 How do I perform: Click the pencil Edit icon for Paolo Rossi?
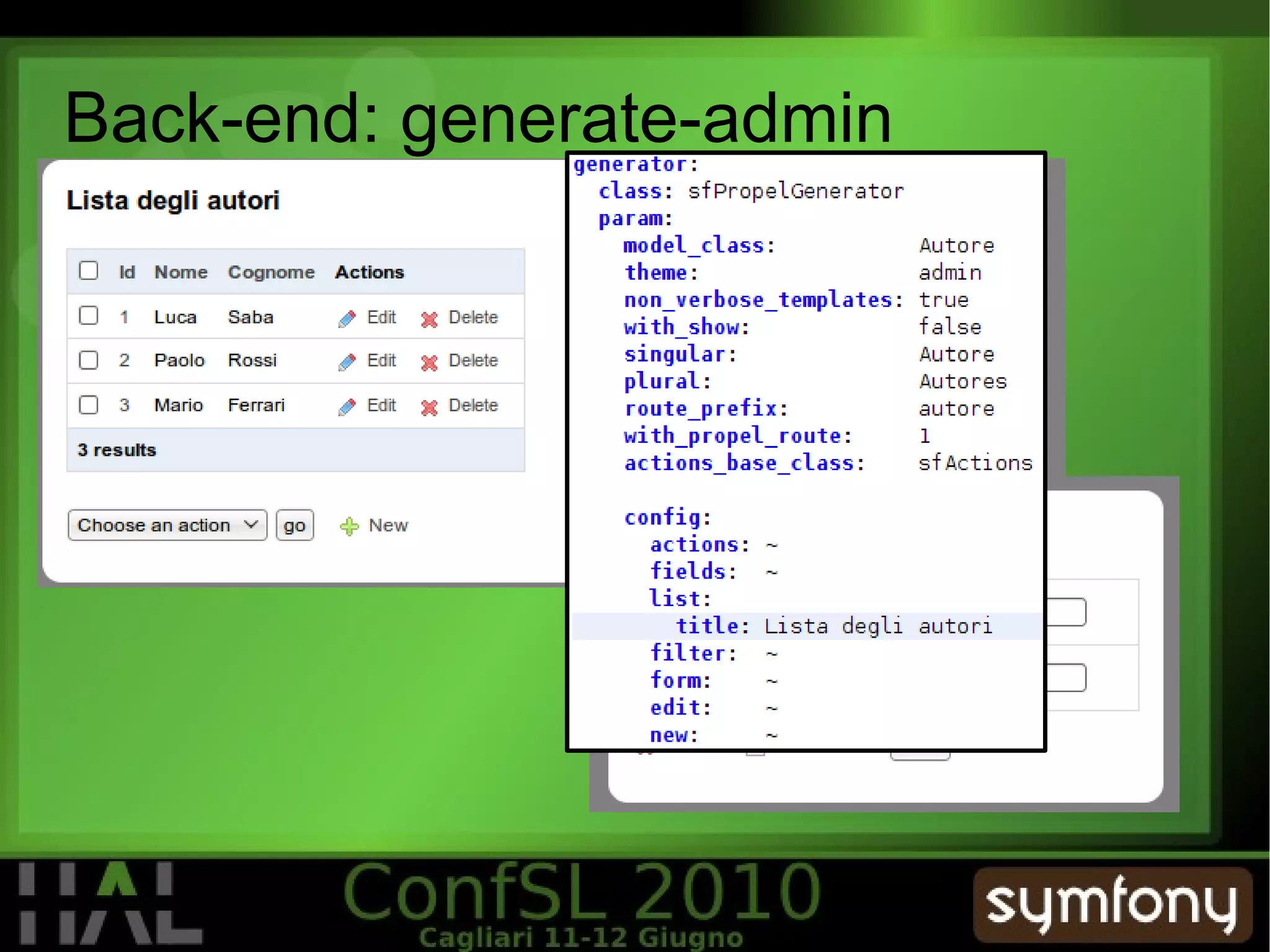pyautogui.click(x=347, y=362)
